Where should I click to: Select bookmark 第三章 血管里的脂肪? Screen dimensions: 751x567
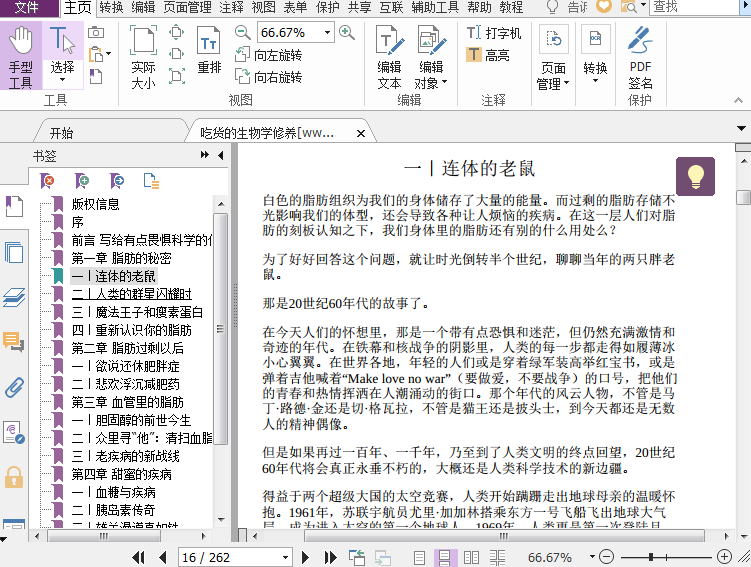tap(127, 402)
